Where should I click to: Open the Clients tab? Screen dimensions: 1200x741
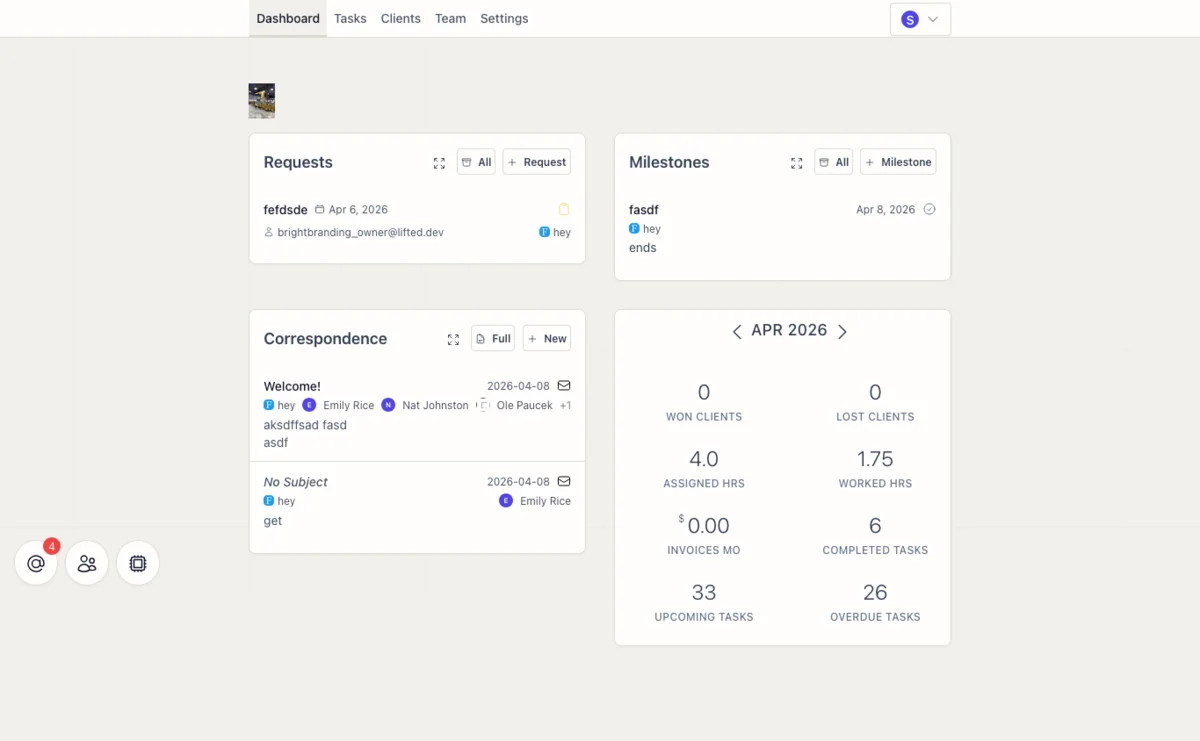point(400,18)
